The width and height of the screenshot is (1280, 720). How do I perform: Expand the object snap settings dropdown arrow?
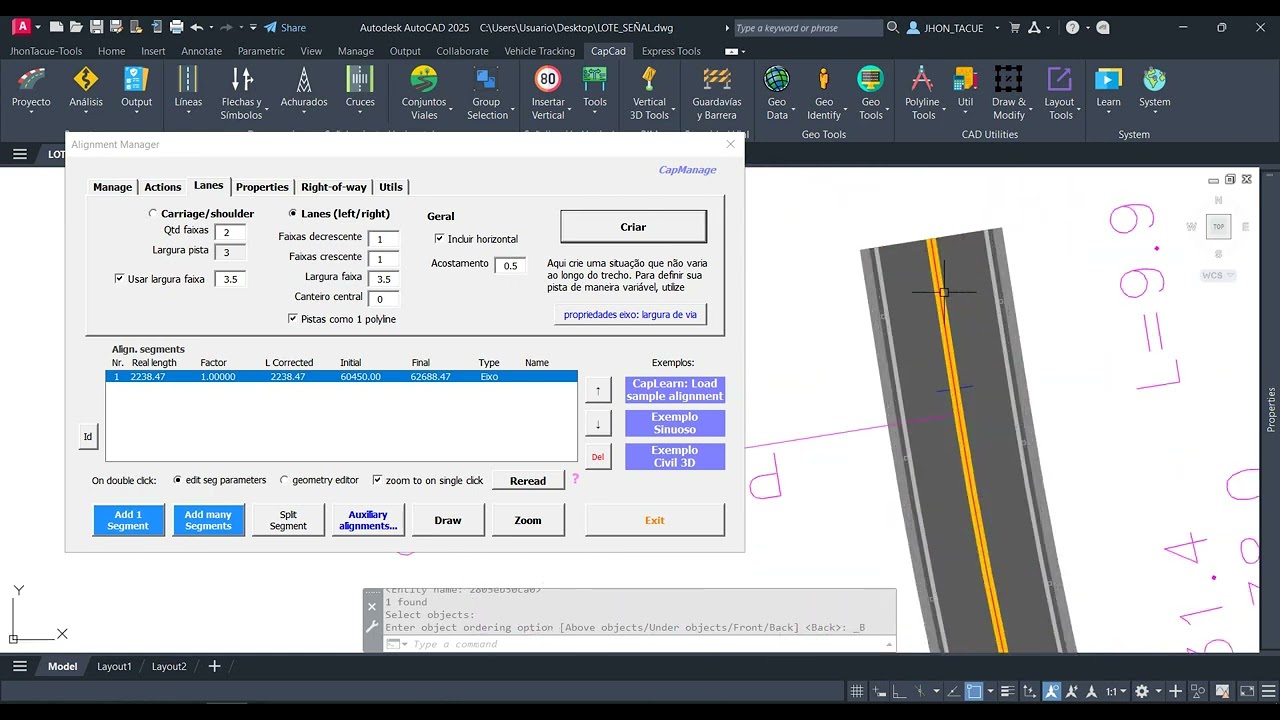pos(990,691)
